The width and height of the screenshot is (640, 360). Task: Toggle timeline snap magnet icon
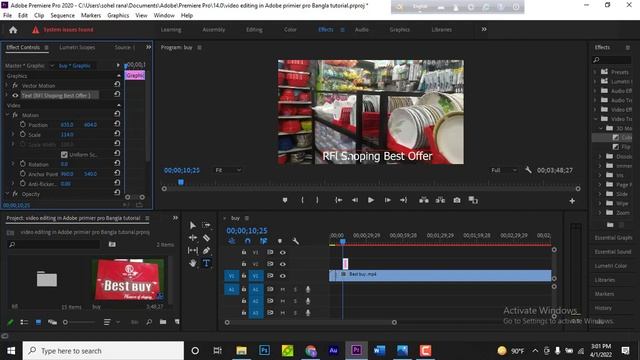(247, 241)
